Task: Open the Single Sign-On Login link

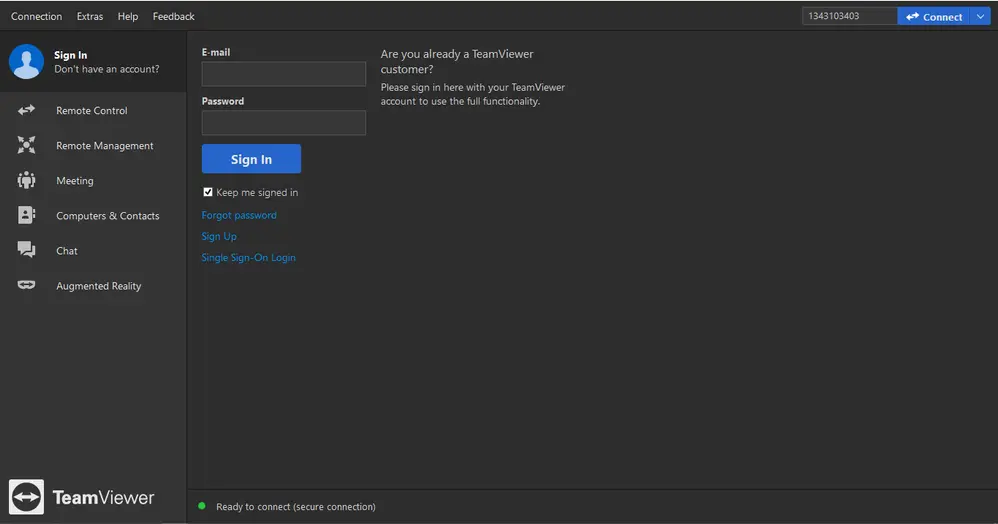Action: (248, 257)
